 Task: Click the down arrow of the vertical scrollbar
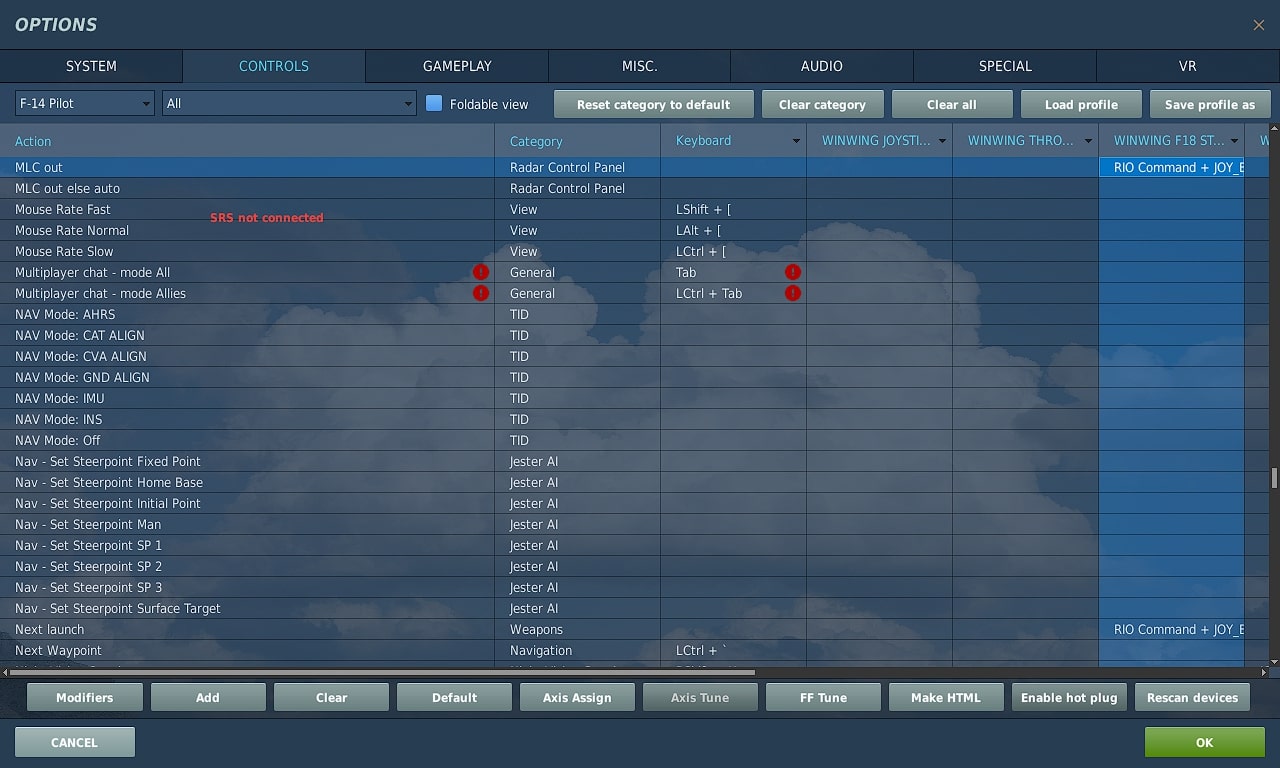click(1274, 661)
